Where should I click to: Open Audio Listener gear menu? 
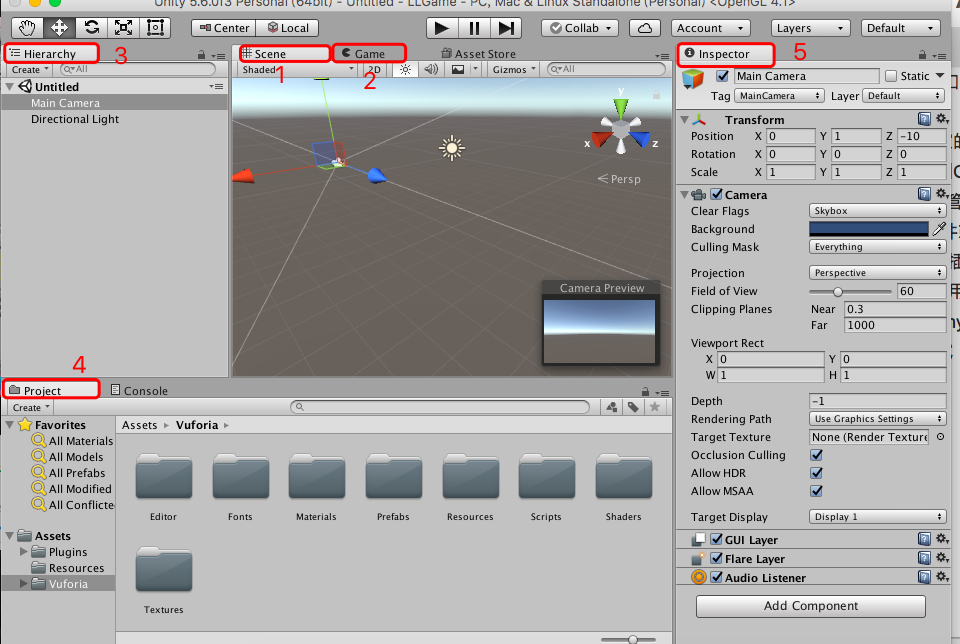pyautogui.click(x=942, y=577)
